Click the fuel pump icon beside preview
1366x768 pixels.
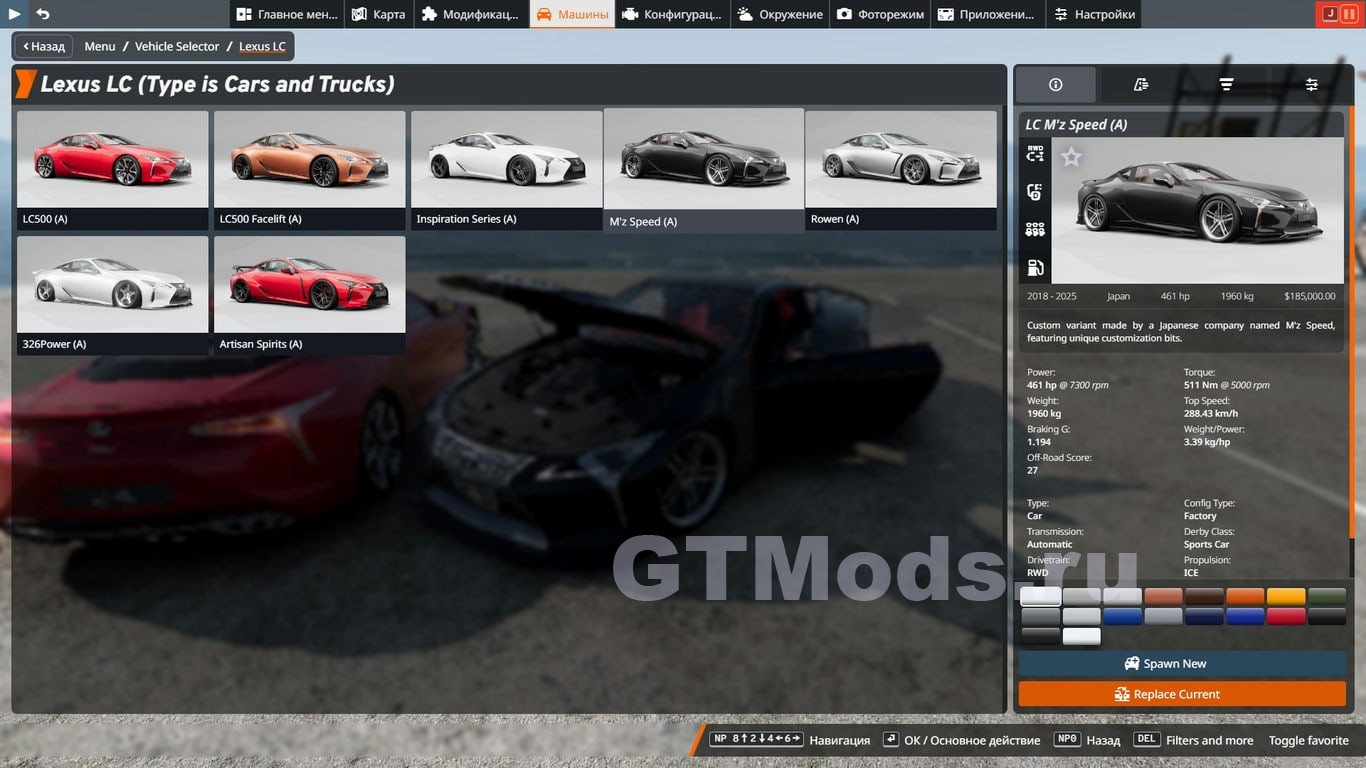[x=1035, y=268]
